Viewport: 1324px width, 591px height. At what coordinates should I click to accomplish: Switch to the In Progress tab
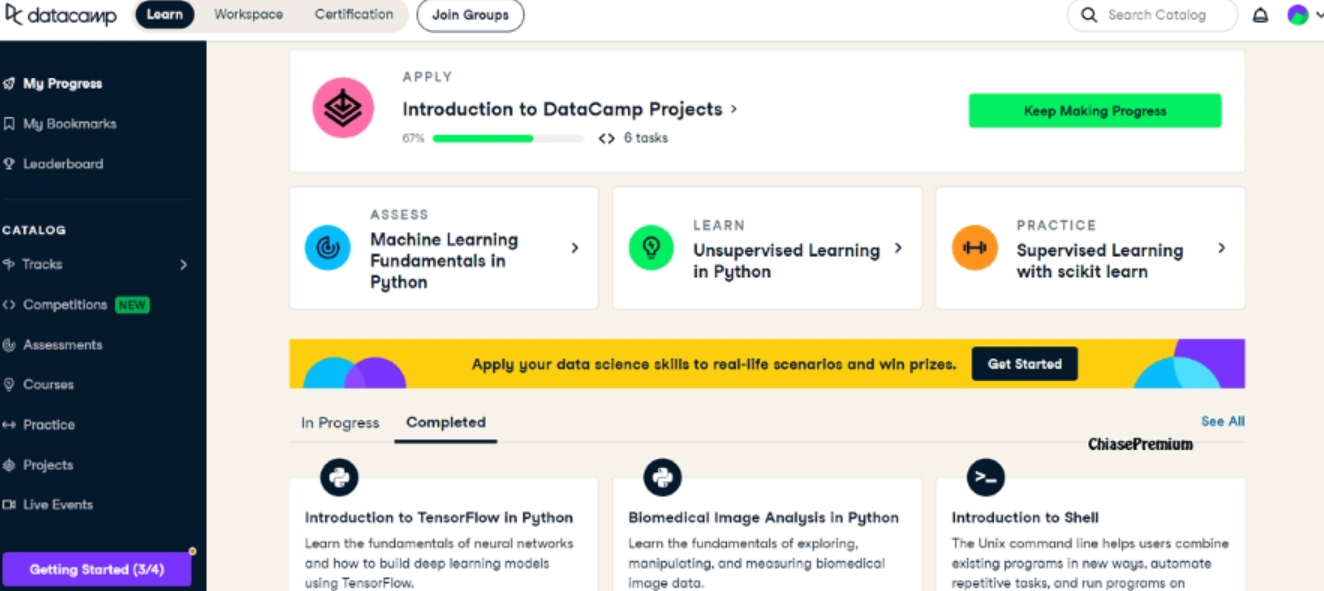point(339,422)
